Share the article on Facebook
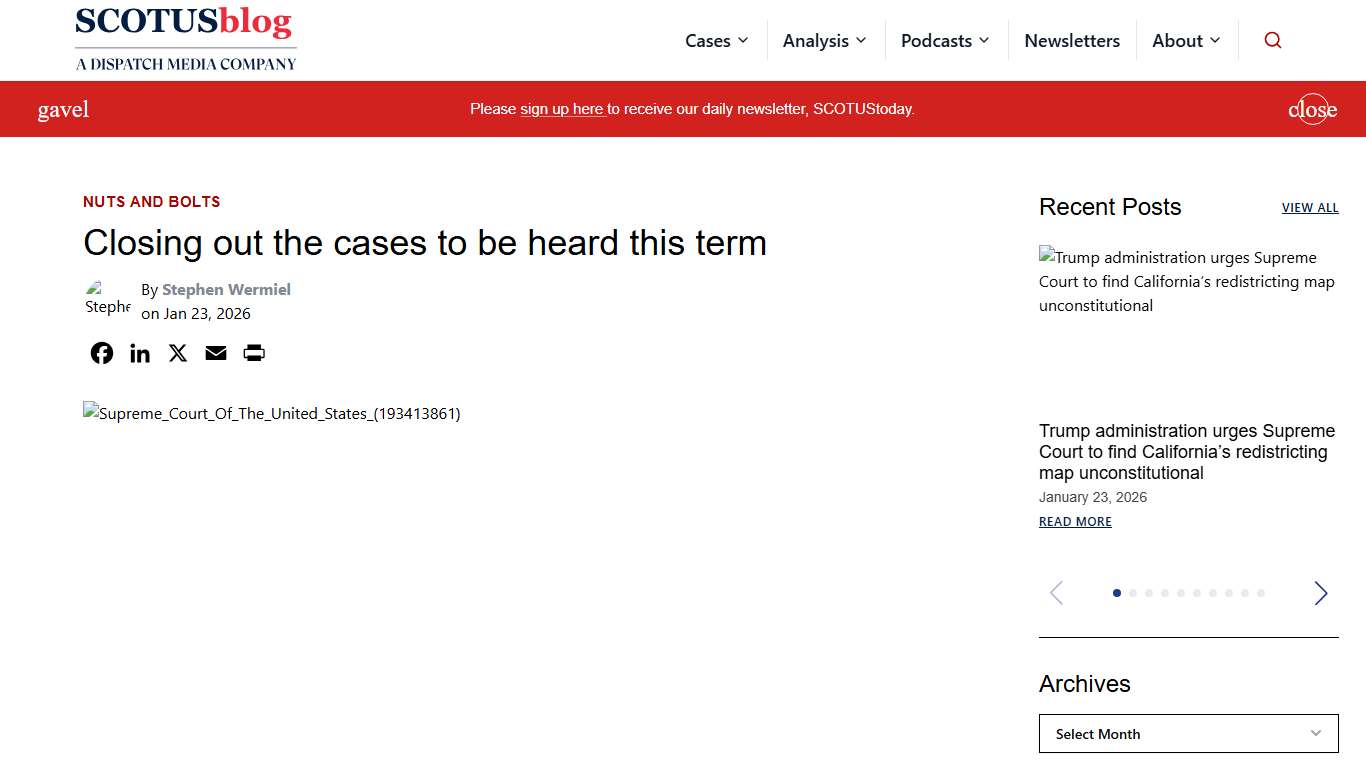The image size is (1366, 768). point(101,352)
